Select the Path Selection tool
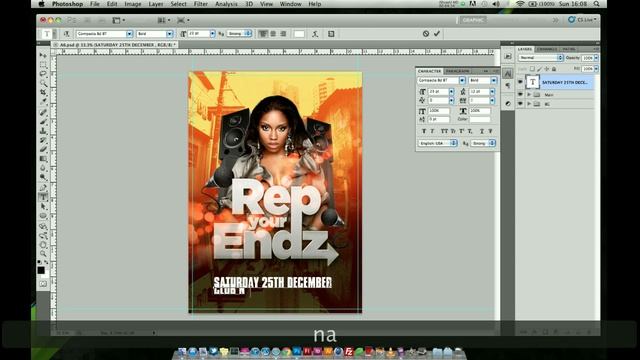This screenshot has height=360, width=640. [43, 206]
